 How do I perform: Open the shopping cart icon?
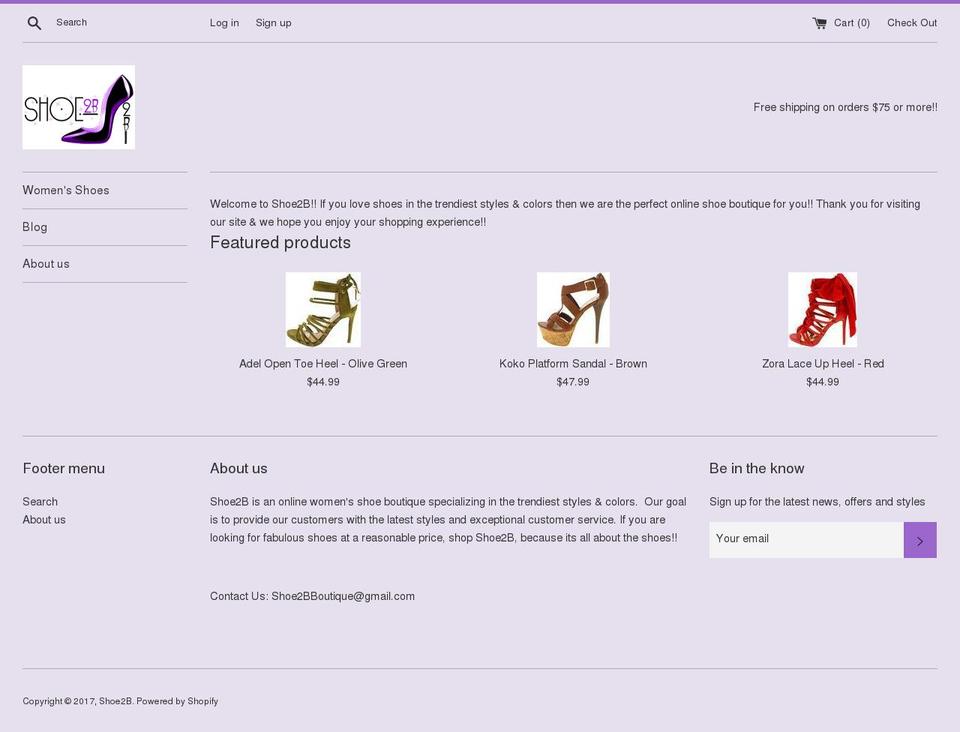[819, 22]
